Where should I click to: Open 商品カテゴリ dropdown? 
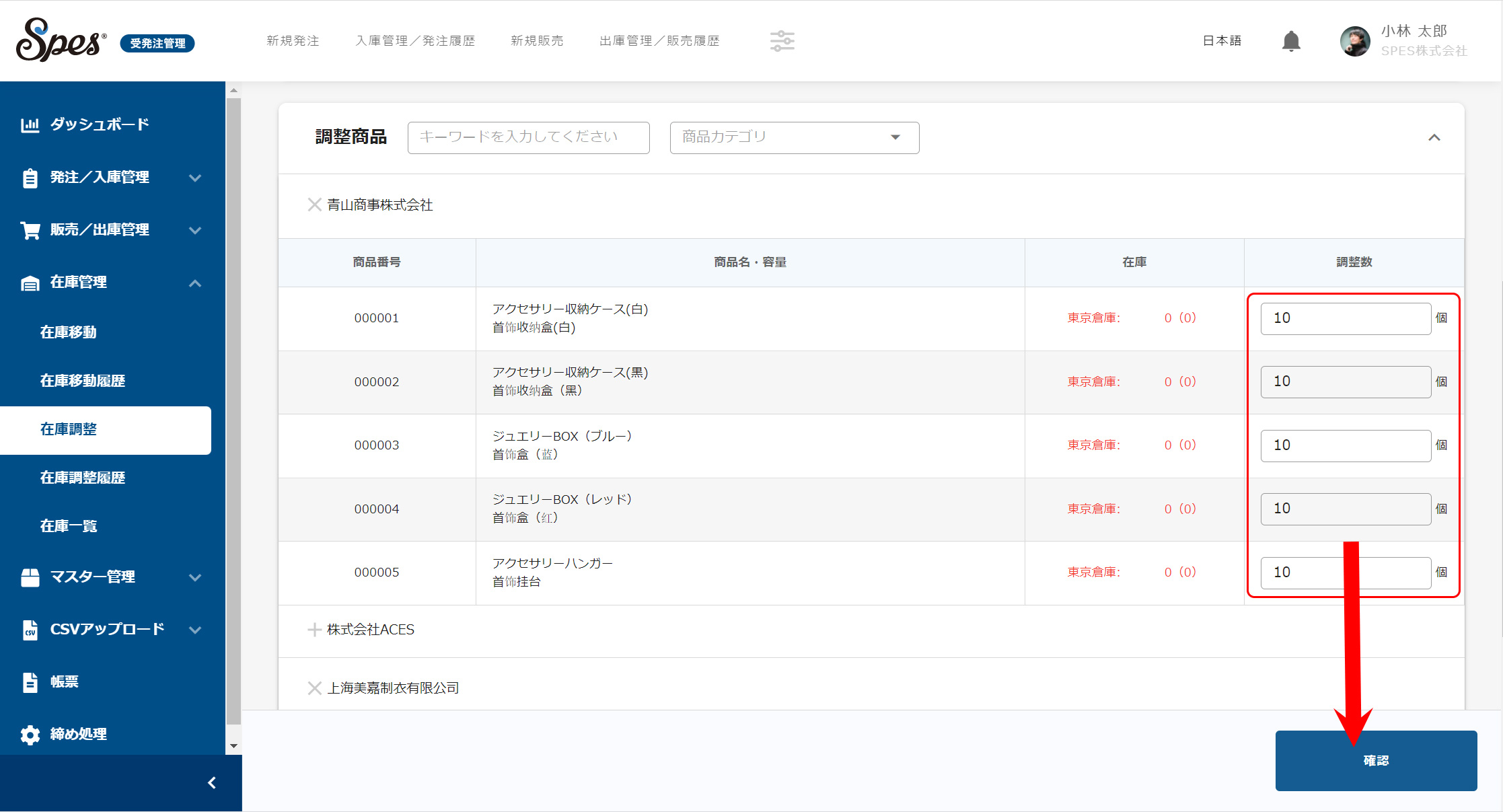coord(795,138)
